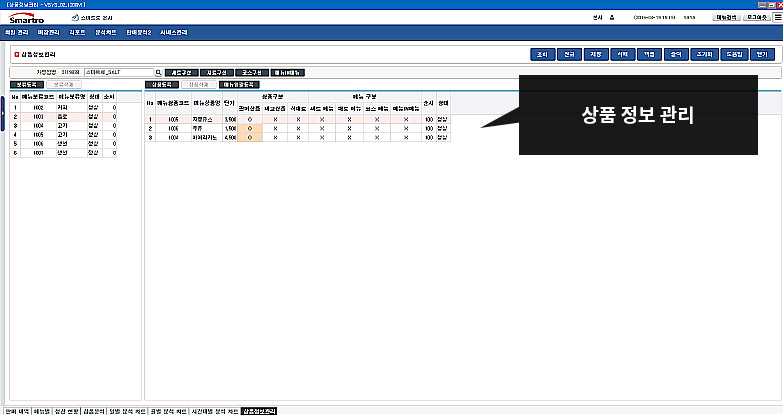The height and width of the screenshot is (415, 783).
Task: Select category row with code 1002
Action: click(x=63, y=107)
